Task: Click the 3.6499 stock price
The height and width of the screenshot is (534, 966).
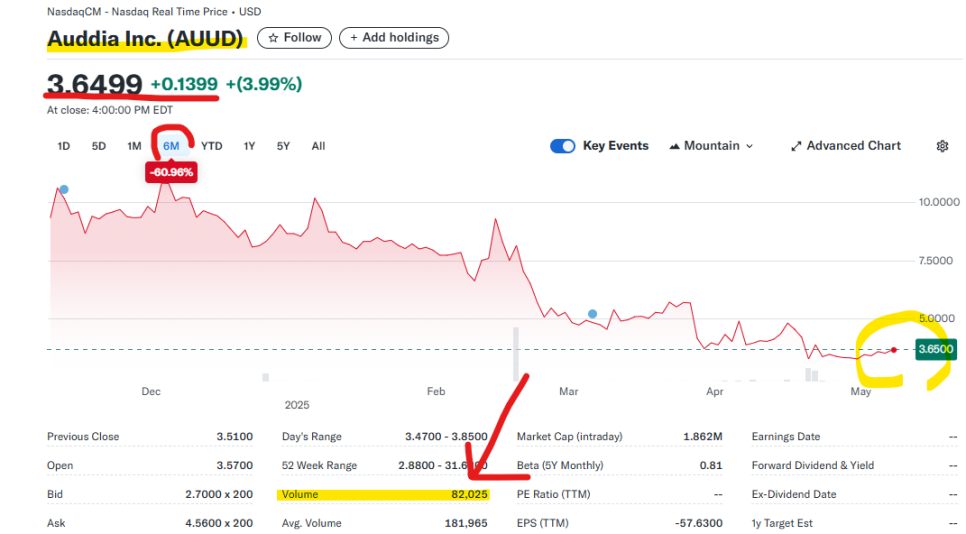Action: coord(95,84)
